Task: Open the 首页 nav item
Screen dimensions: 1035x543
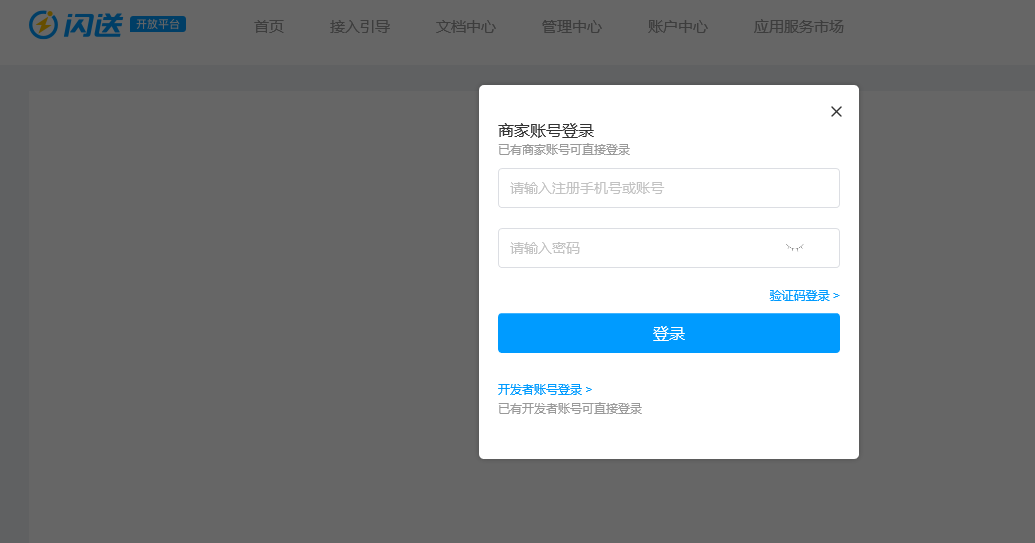Action: tap(269, 27)
